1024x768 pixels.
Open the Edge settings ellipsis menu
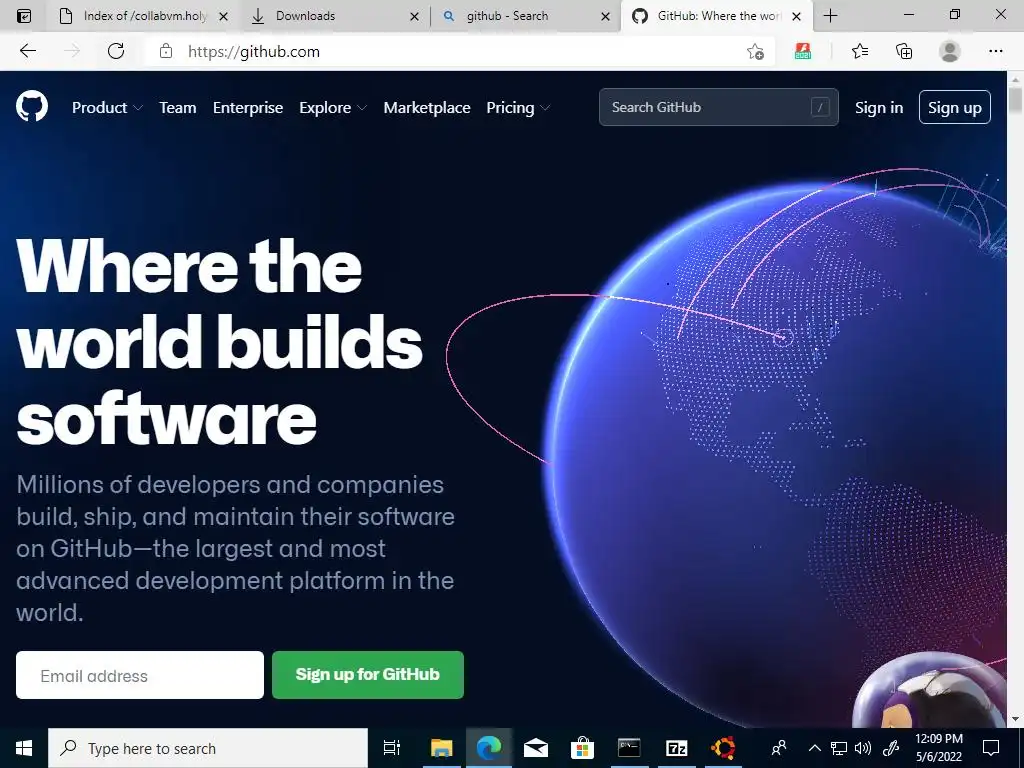coord(995,51)
